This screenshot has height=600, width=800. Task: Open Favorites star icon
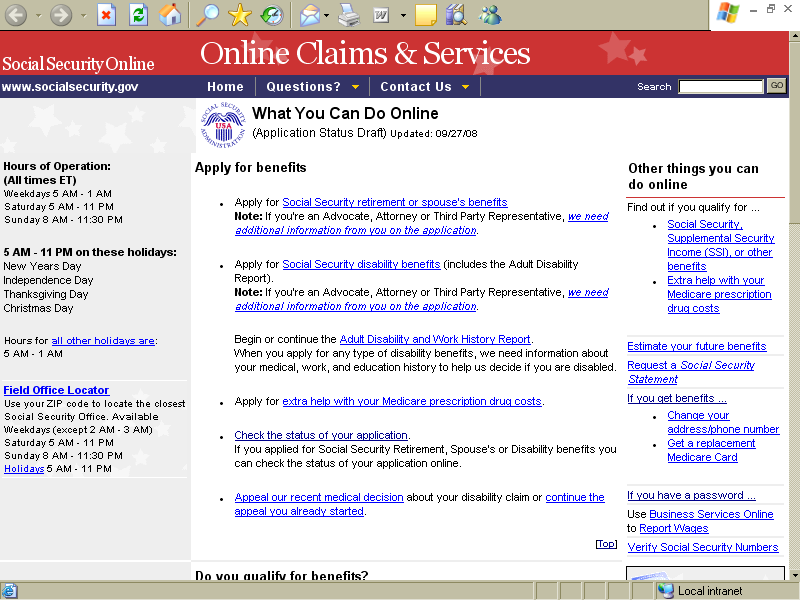click(x=240, y=15)
